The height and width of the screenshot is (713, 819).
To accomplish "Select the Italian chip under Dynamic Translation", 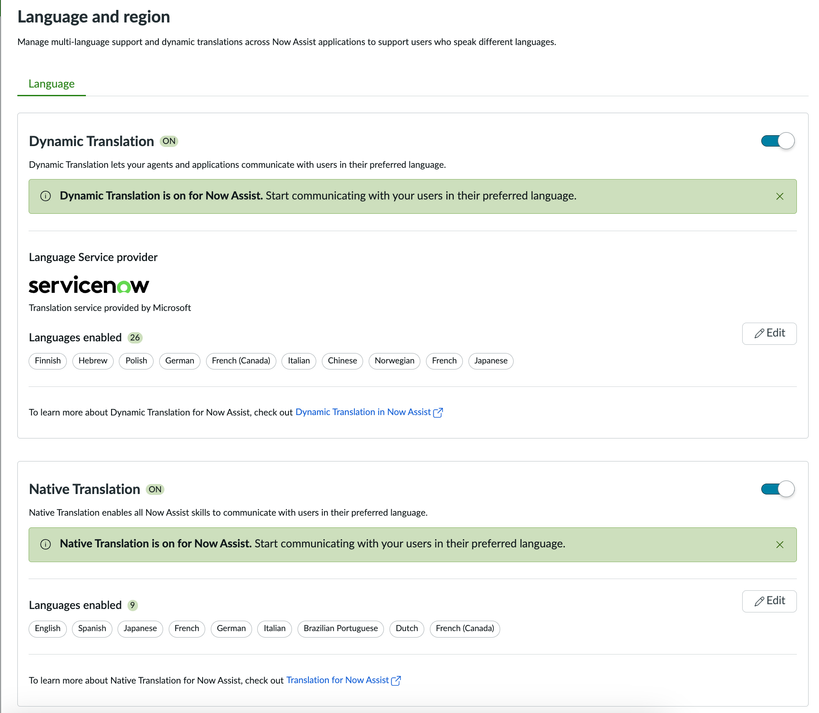I will [x=299, y=361].
